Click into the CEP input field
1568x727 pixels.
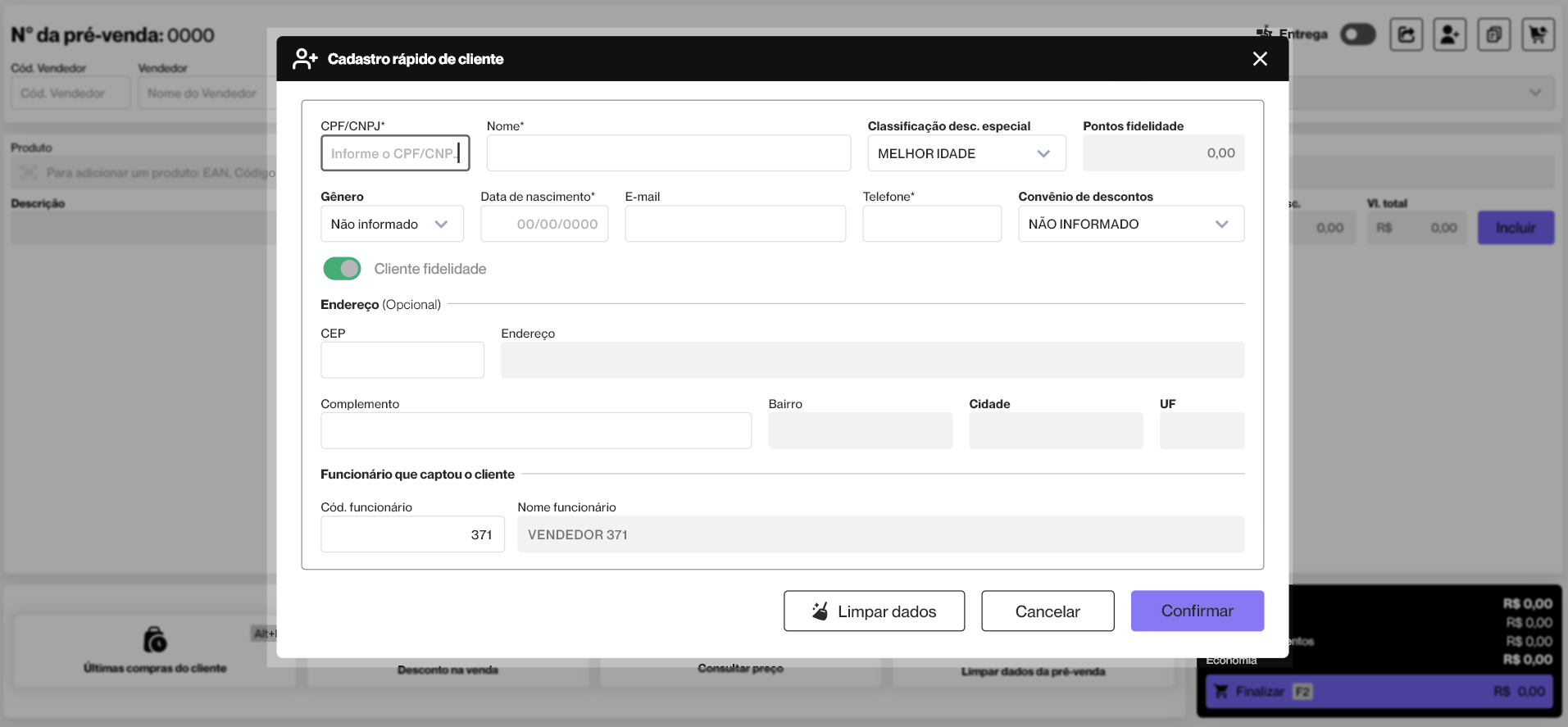(402, 361)
